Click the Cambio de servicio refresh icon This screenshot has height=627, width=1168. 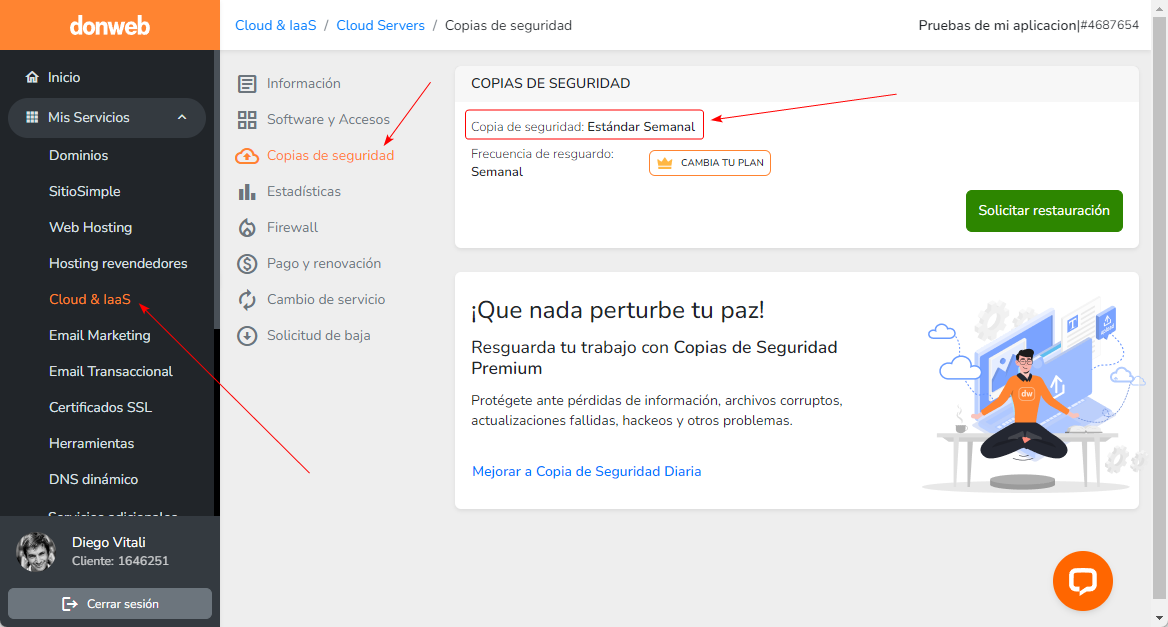pyautogui.click(x=247, y=299)
